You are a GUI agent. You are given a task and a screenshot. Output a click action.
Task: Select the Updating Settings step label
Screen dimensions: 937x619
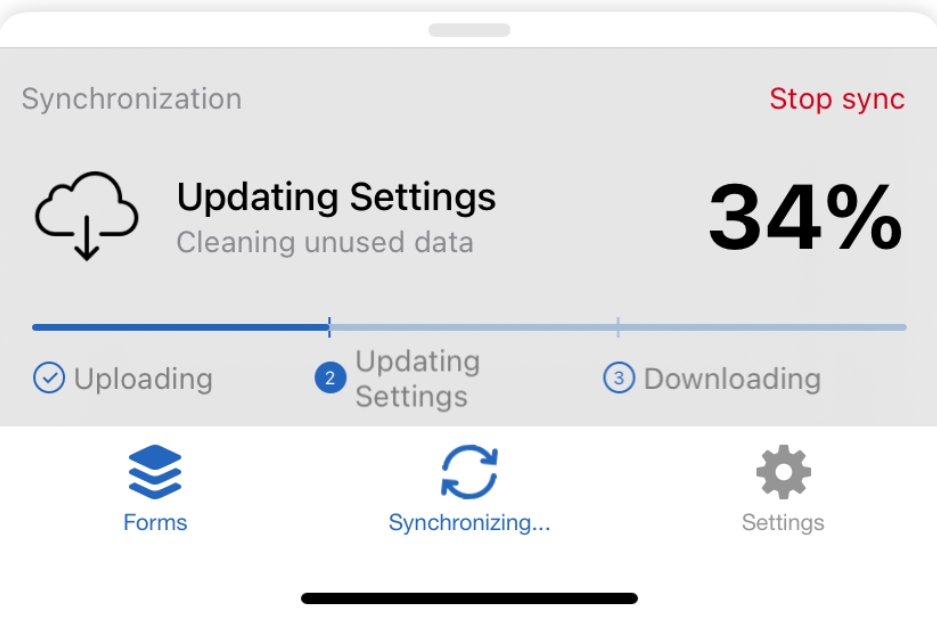tap(417, 379)
